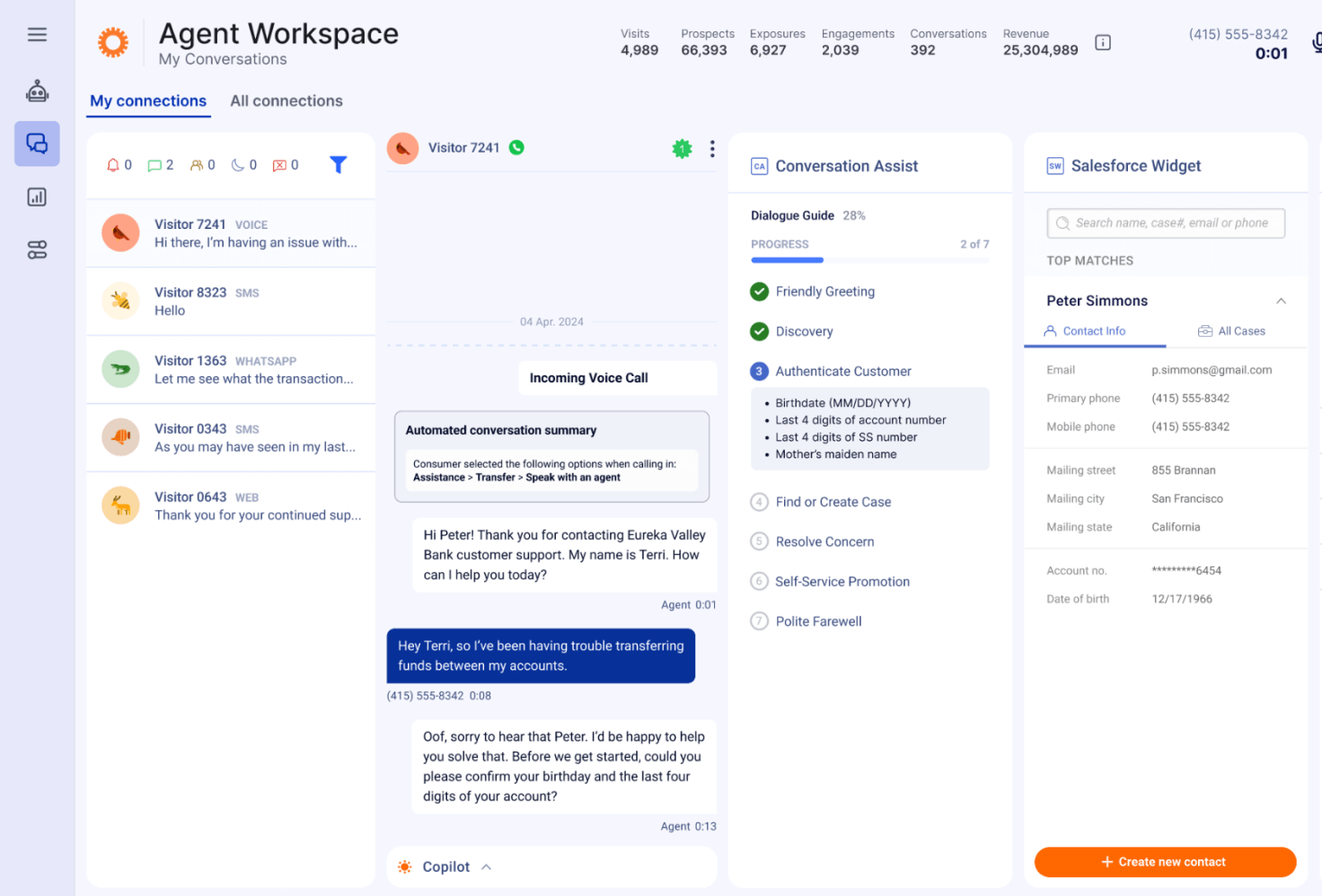Open the blue funnel filter
This screenshot has height=896, width=1322.
click(x=338, y=164)
